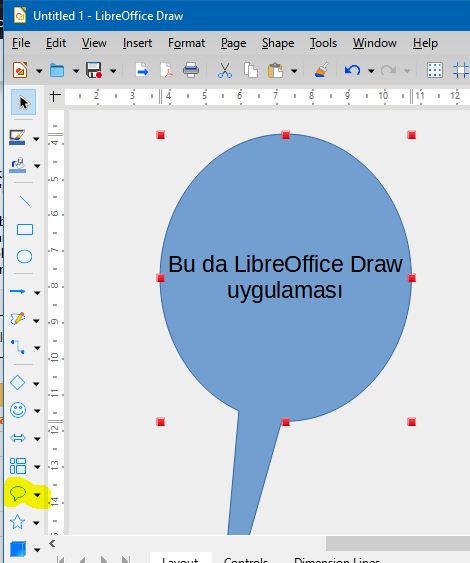Image resolution: width=470 pixels, height=563 pixels.
Task: Click the Copy icon
Action: click(x=251, y=70)
